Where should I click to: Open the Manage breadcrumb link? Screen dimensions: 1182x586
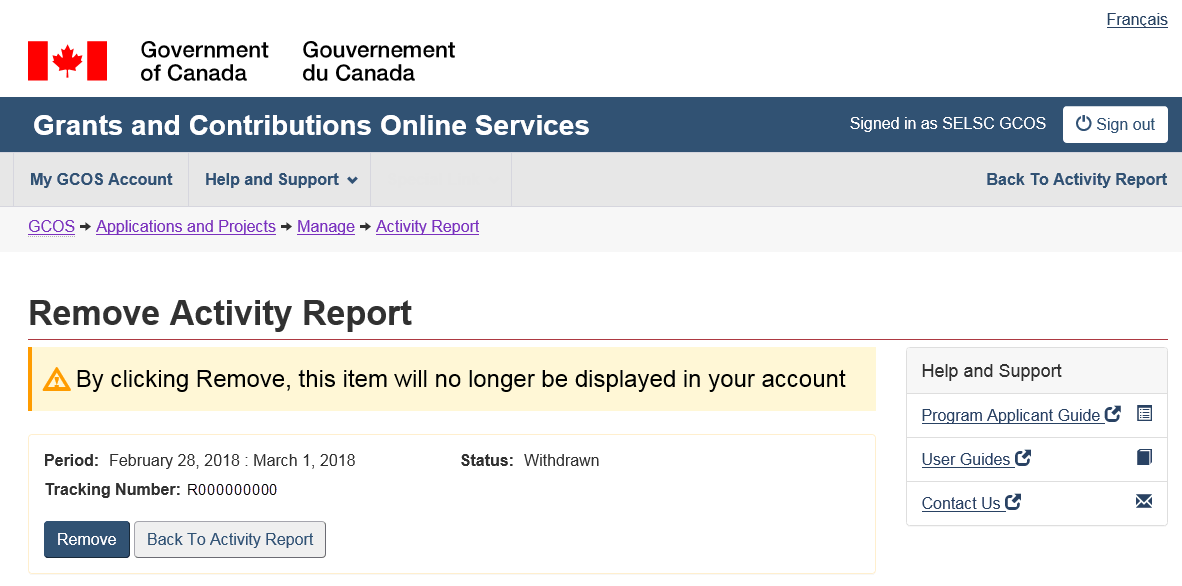[x=326, y=227]
